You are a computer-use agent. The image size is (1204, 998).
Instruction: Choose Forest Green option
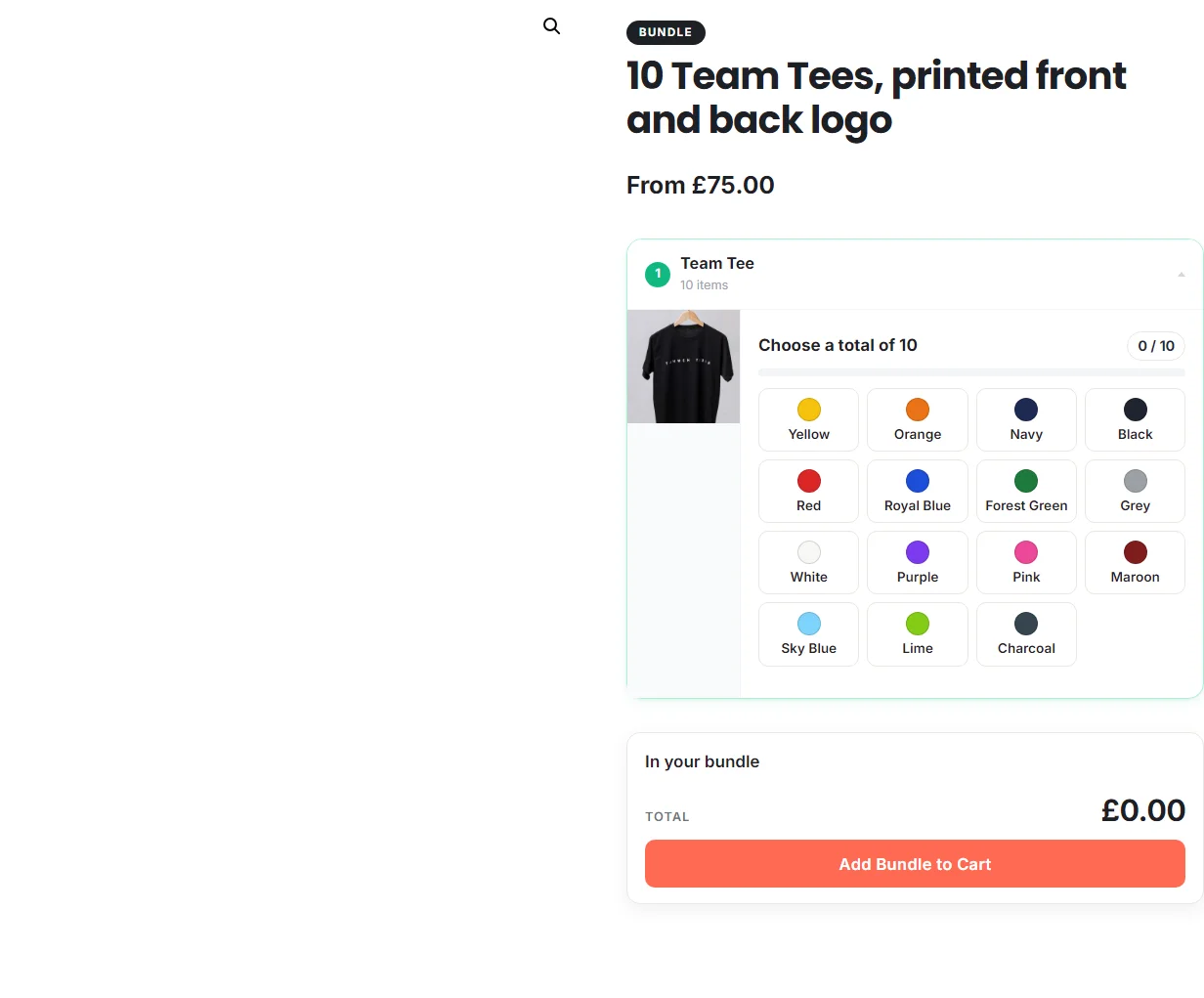pyautogui.click(x=1026, y=492)
